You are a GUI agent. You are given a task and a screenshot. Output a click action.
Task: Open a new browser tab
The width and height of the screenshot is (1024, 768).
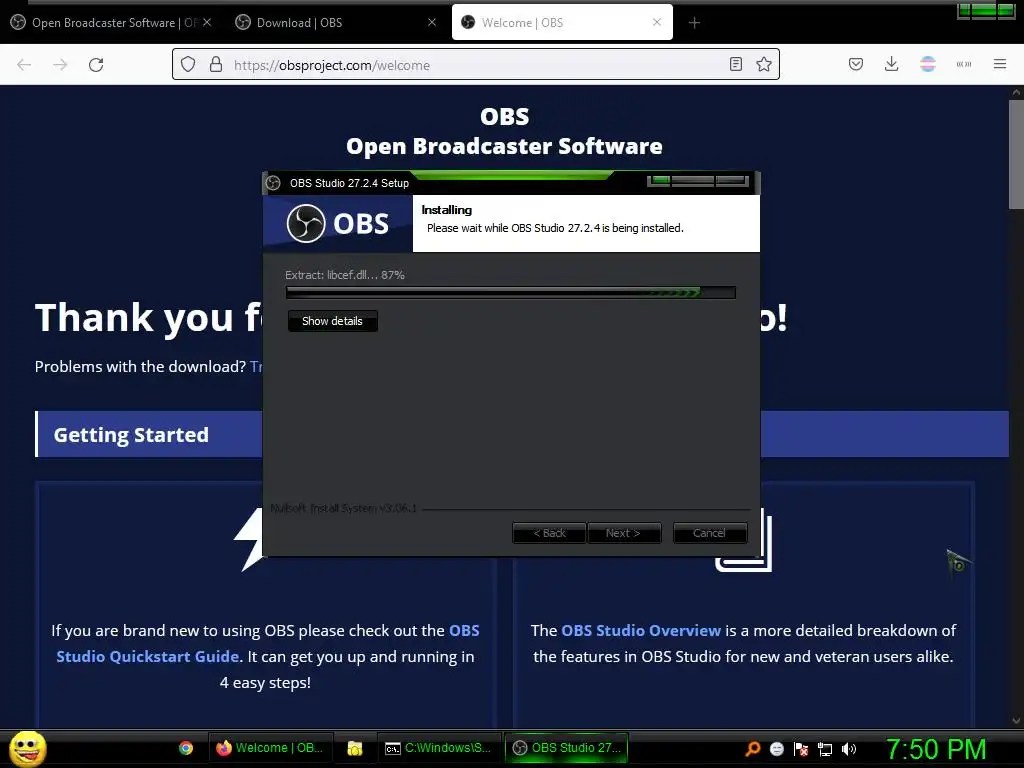point(694,23)
